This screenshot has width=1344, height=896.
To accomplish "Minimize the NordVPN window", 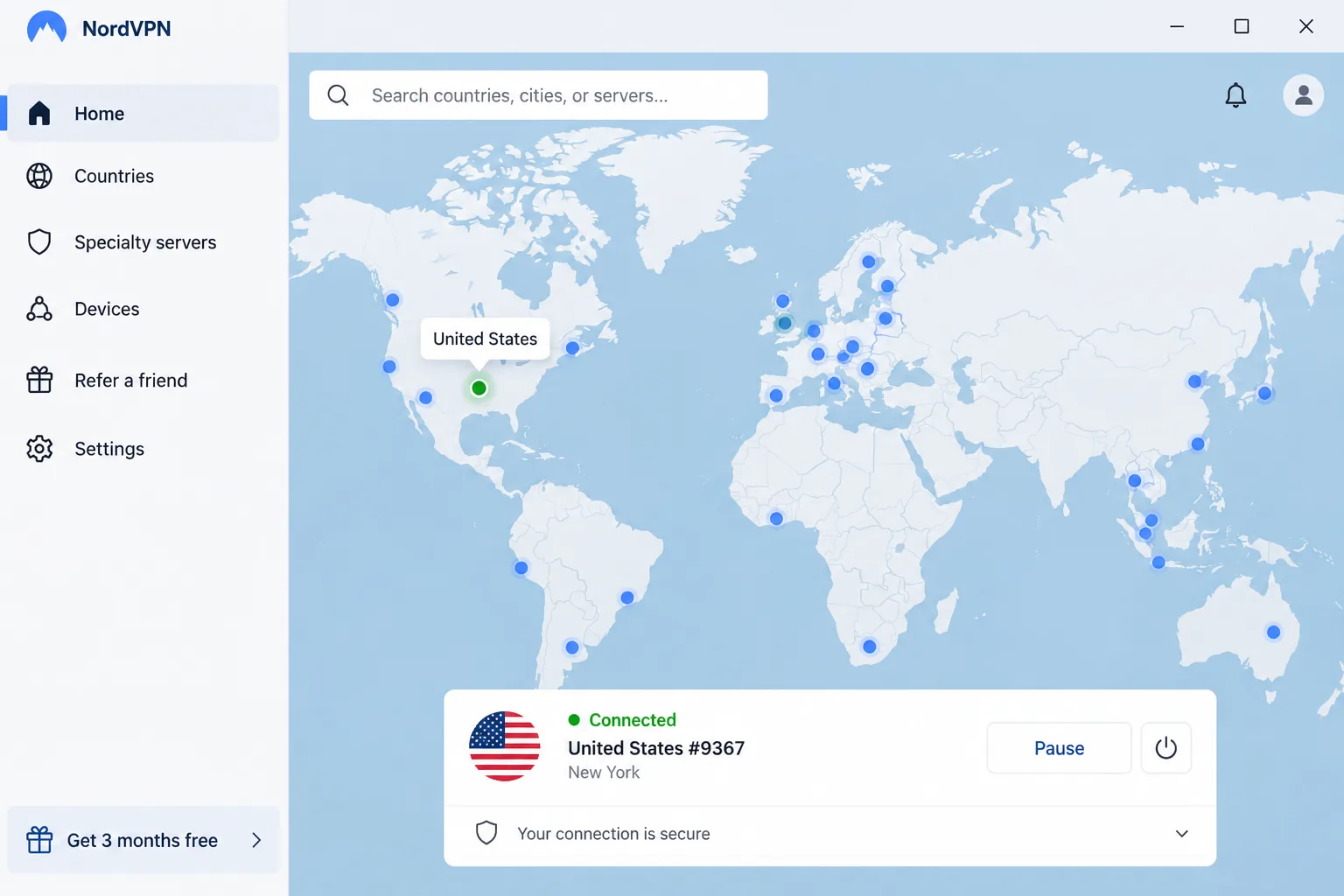I will (x=1177, y=26).
